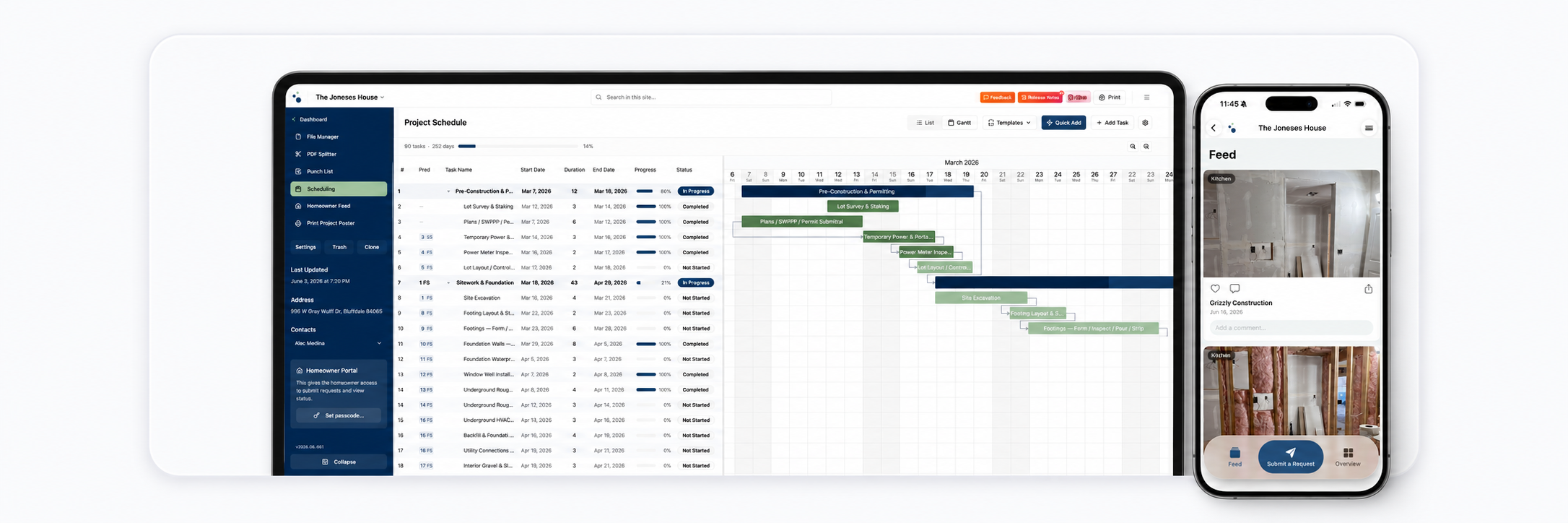The height and width of the screenshot is (523, 1568).
Task: Click the Task Name column header
Action: pos(458,170)
